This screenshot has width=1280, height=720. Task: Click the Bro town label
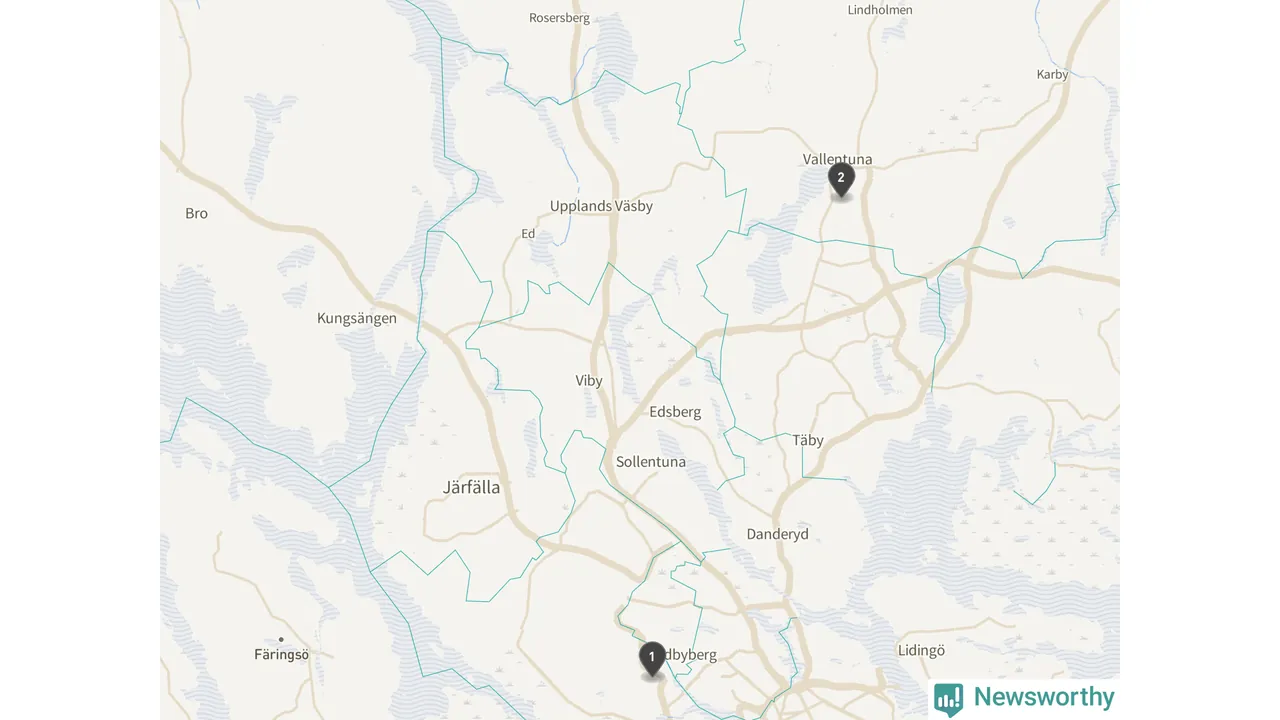[x=197, y=213]
